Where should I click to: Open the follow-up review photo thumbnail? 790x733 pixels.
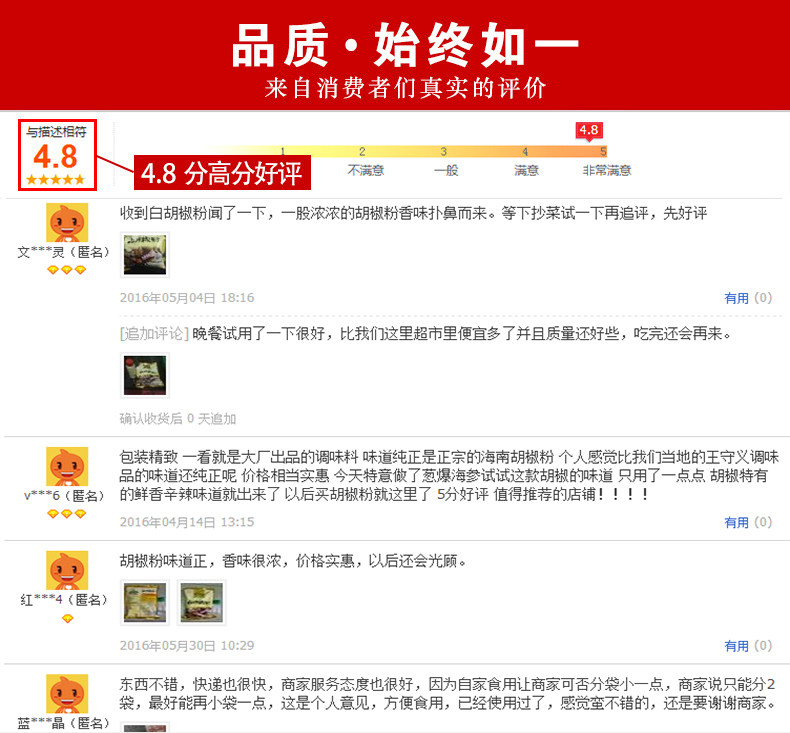coord(145,375)
